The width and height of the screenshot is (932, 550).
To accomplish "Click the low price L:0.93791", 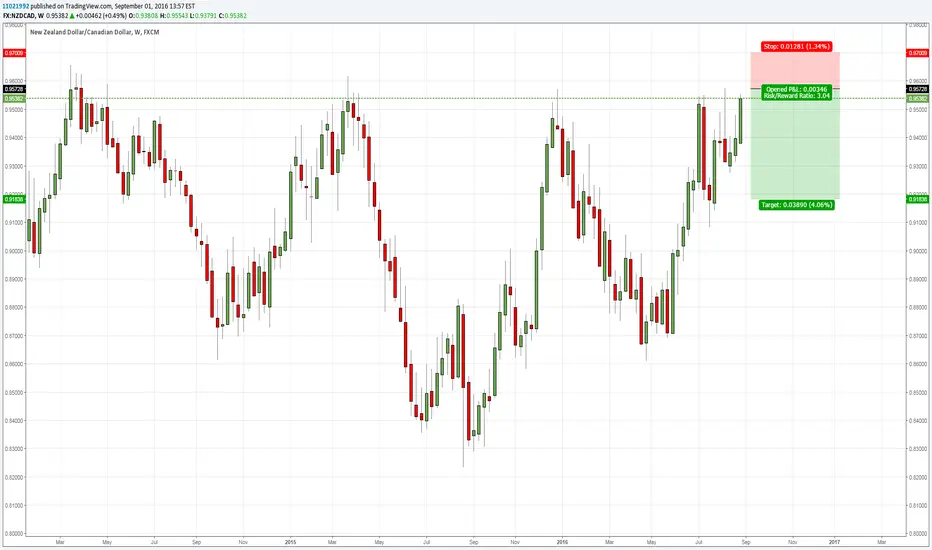I will 203,15.
